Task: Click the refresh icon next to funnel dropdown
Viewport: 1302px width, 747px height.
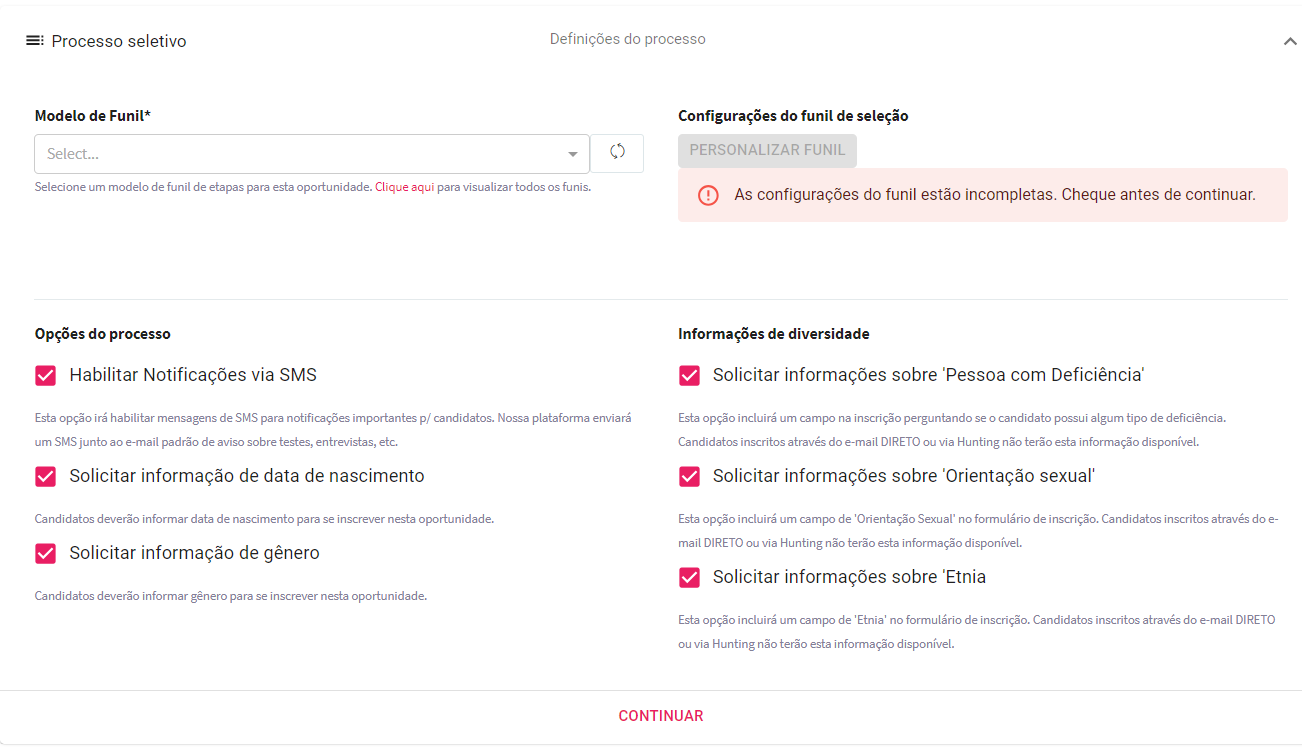Action: click(617, 152)
